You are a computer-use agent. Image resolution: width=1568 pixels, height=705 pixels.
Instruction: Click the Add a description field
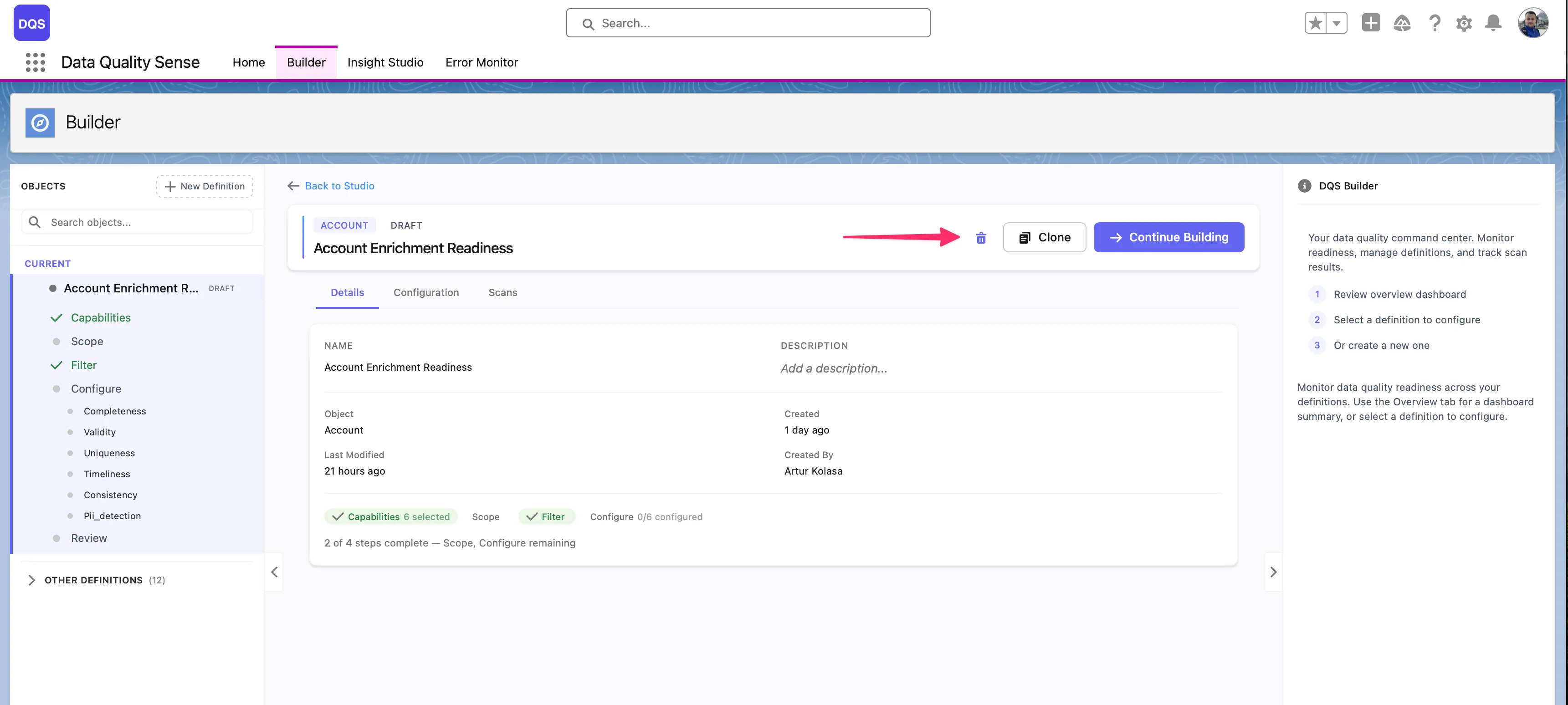coord(834,368)
